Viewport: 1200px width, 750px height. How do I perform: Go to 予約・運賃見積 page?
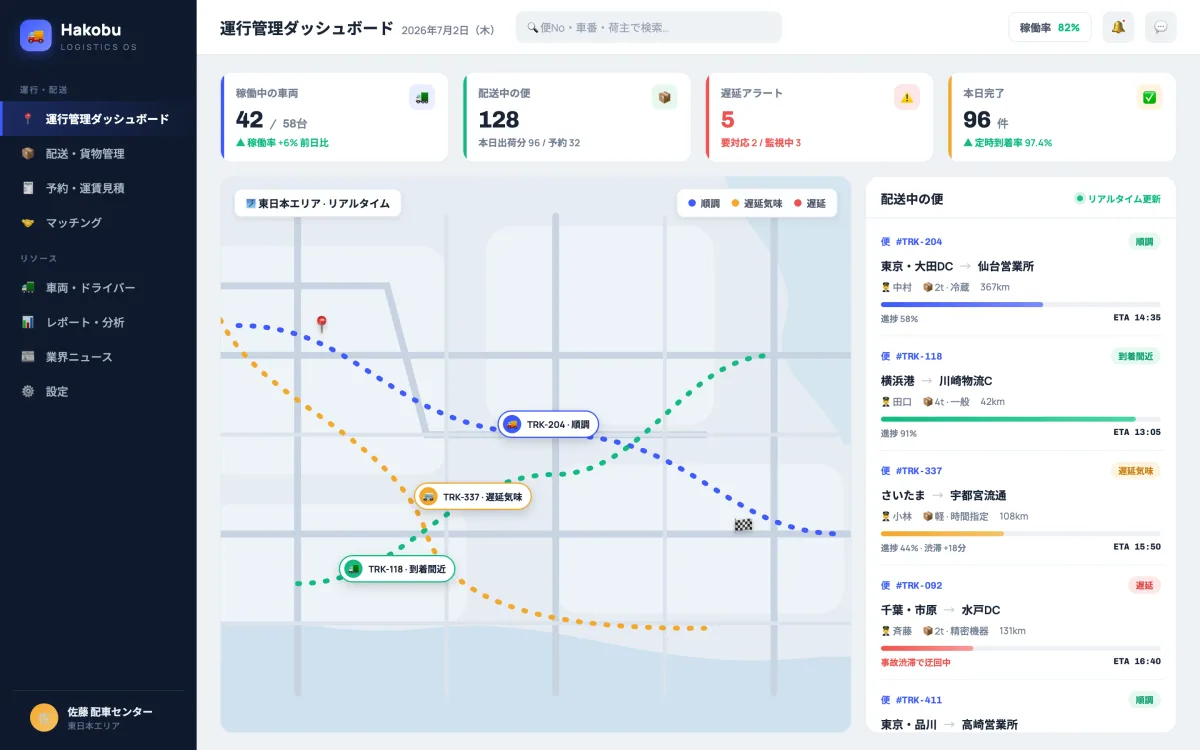(98, 188)
